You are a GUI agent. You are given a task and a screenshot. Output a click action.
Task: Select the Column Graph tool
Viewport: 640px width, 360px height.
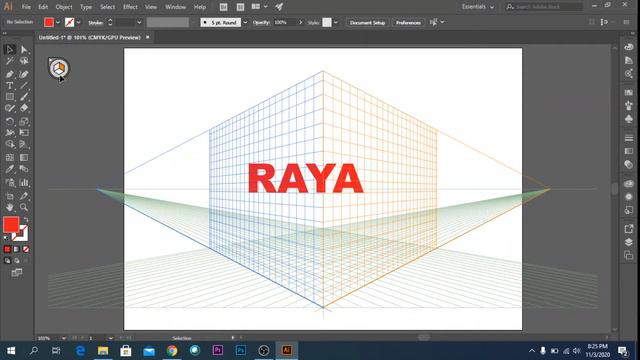tap(24, 182)
